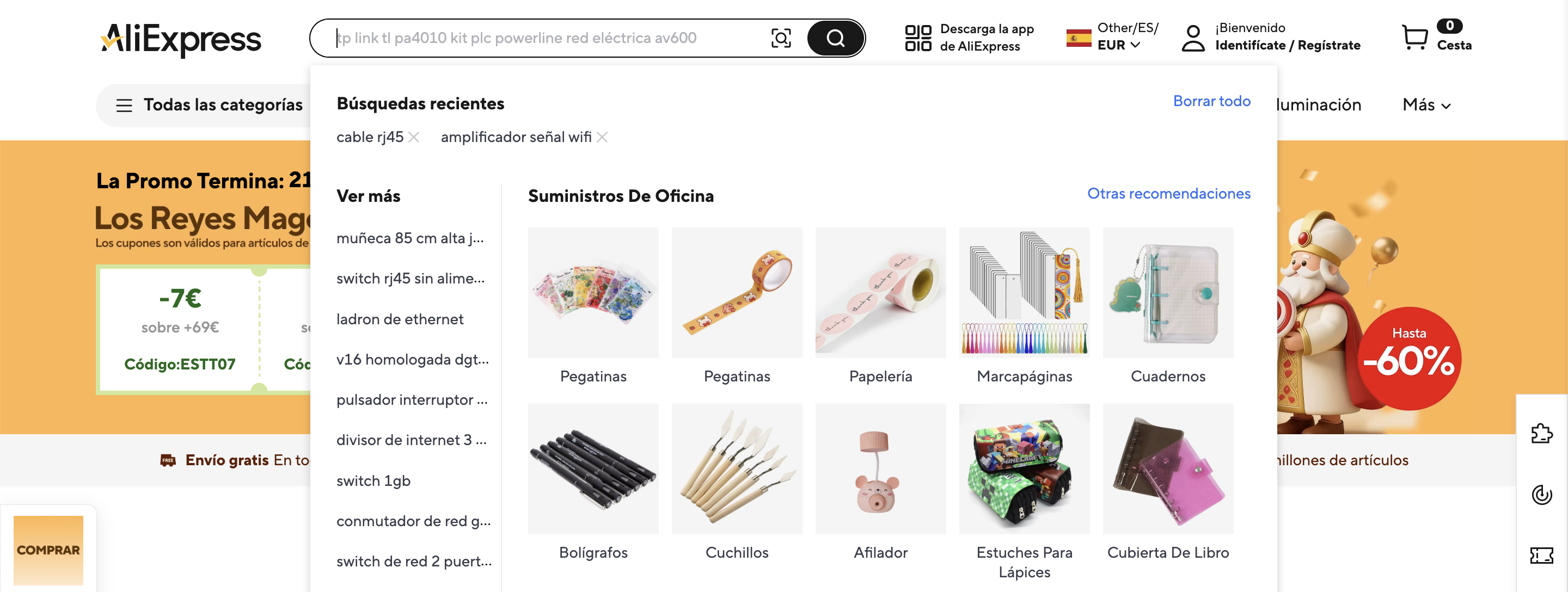This screenshot has width=1568, height=592.
Task: Click the user account profile icon
Action: coord(1192,38)
